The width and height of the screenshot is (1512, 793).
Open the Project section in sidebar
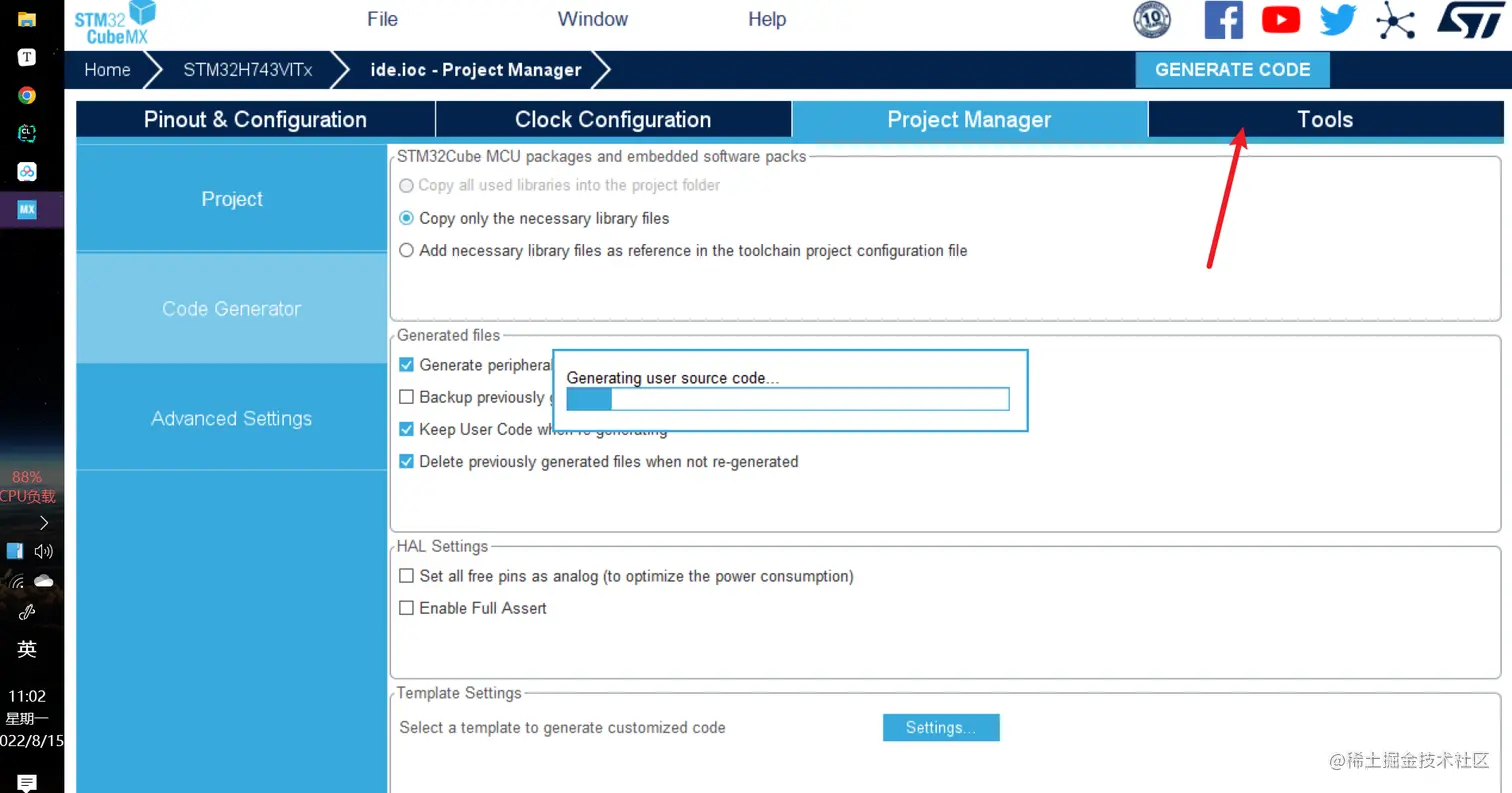pyautogui.click(x=231, y=199)
